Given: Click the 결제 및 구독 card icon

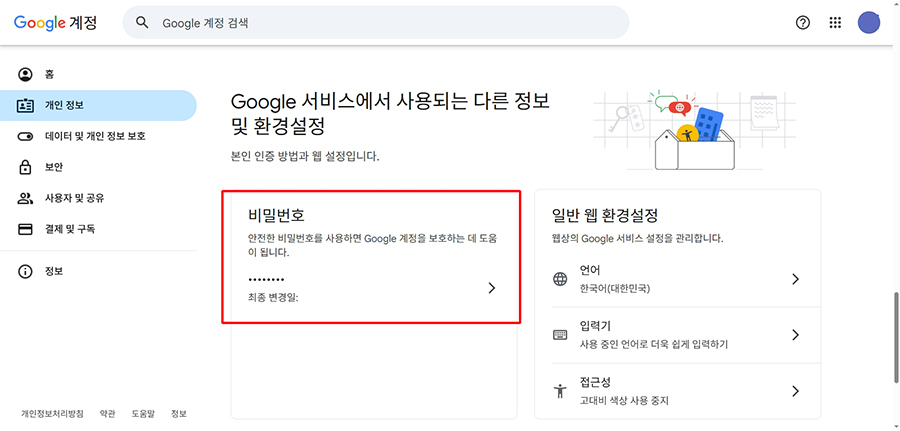Looking at the screenshot, I should (x=25, y=229).
